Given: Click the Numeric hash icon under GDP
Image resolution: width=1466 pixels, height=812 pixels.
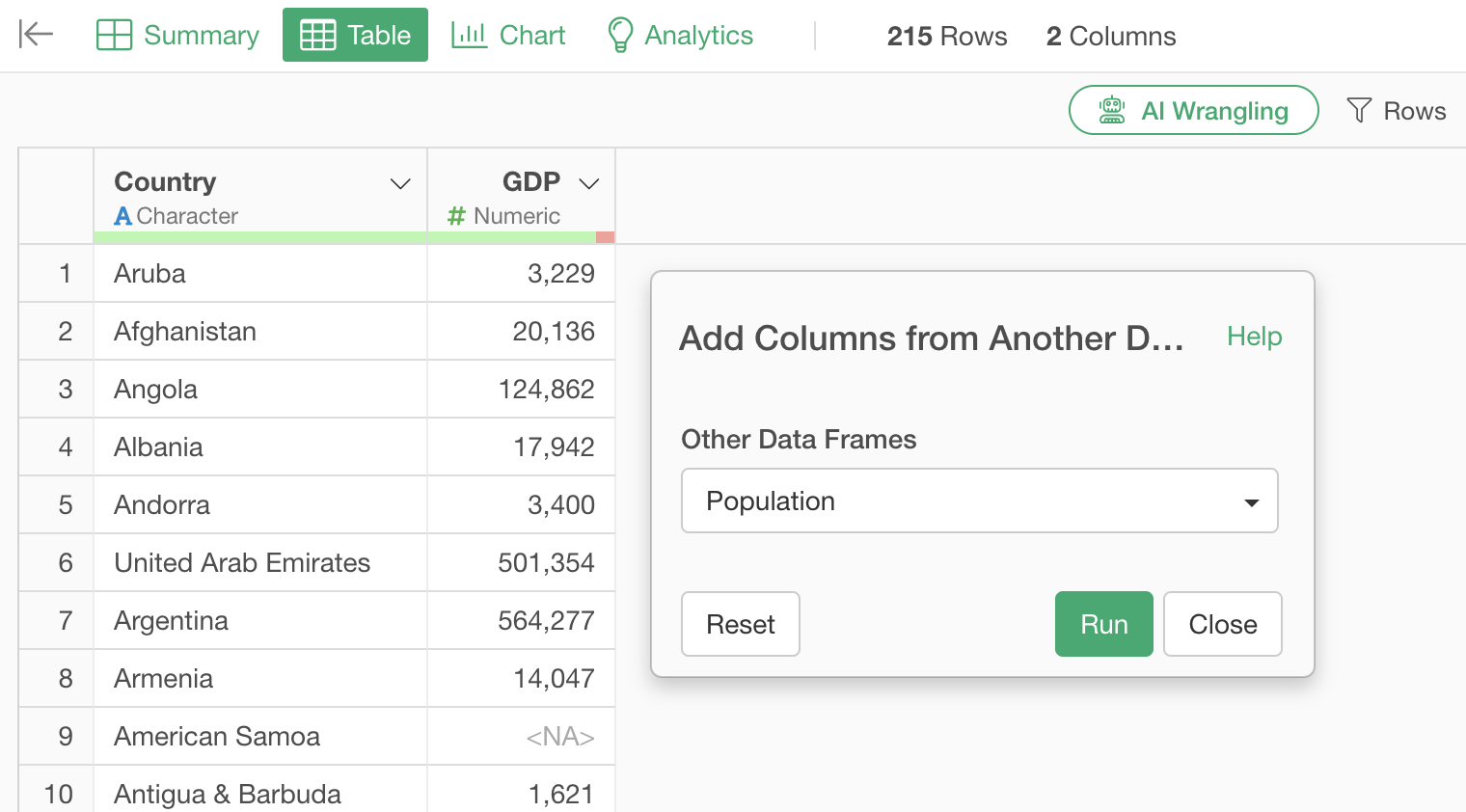Looking at the screenshot, I should 456,216.
